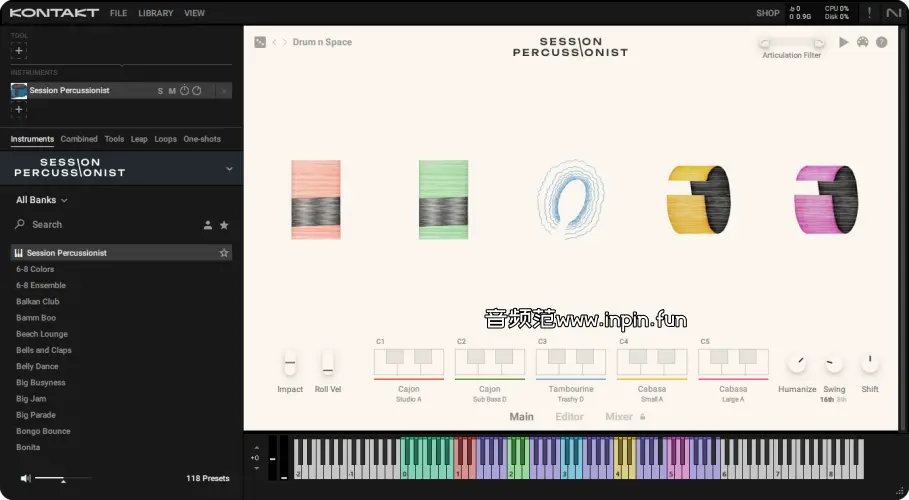Toggle the Roll Vel switch
Screen dimensions: 909x500
coord(328,364)
